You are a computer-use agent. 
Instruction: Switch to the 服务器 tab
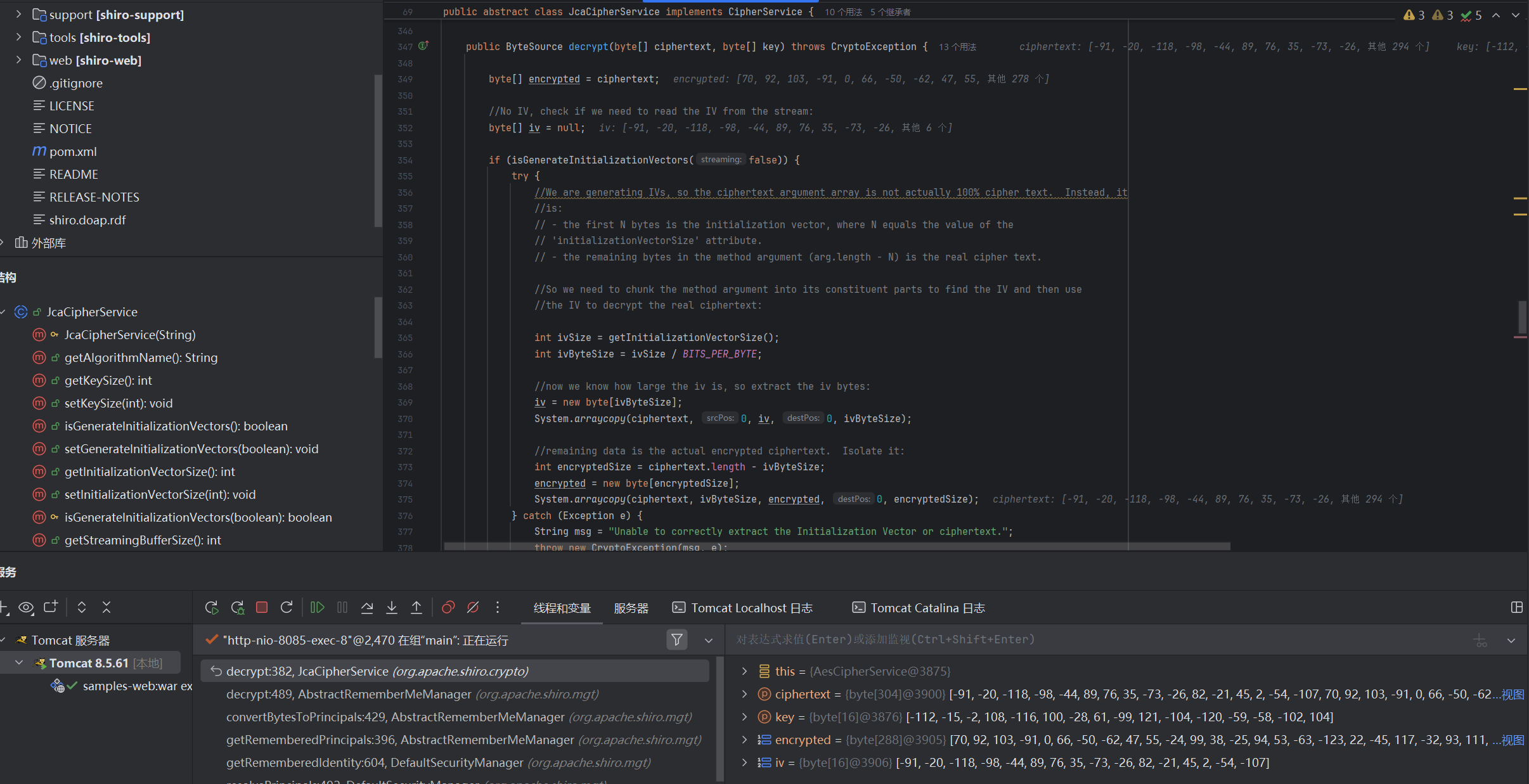coord(631,608)
